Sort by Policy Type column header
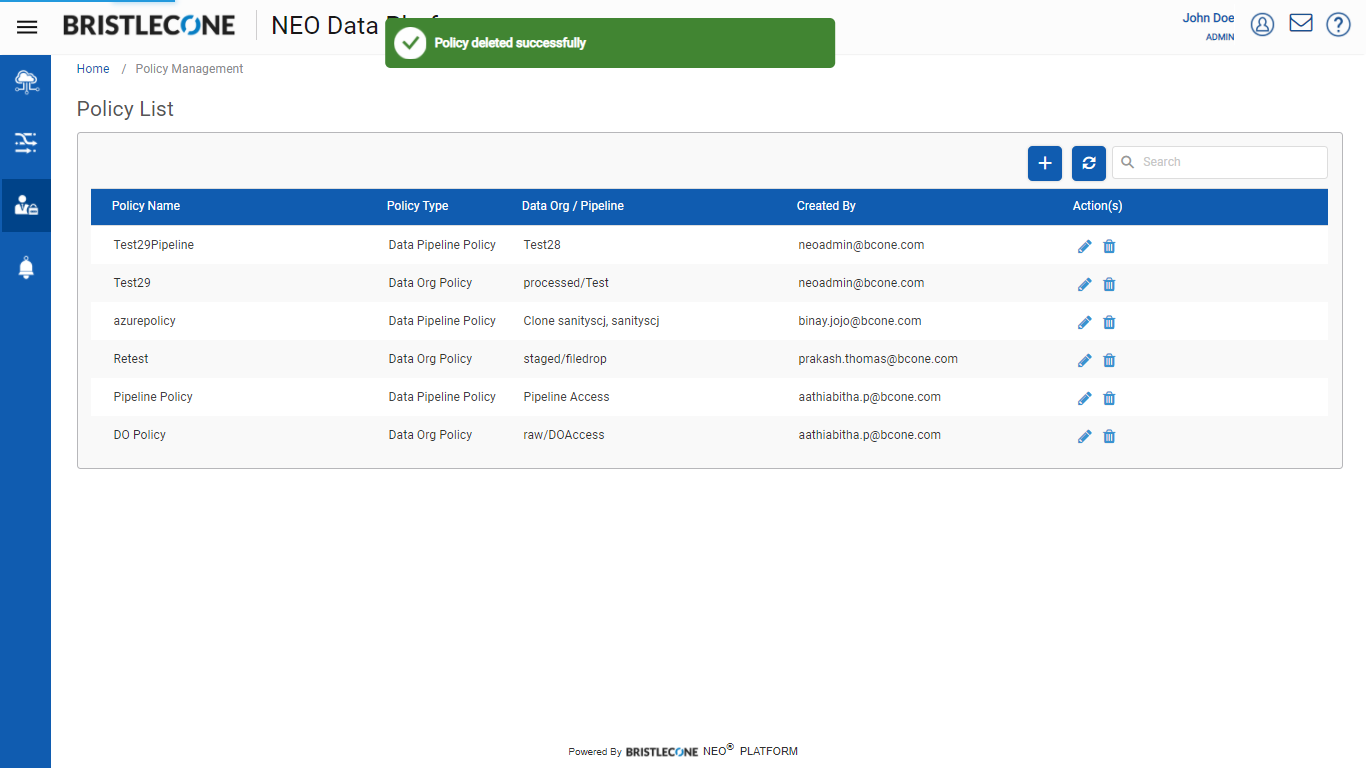Screen dimensions: 1366x768 (x=417, y=206)
